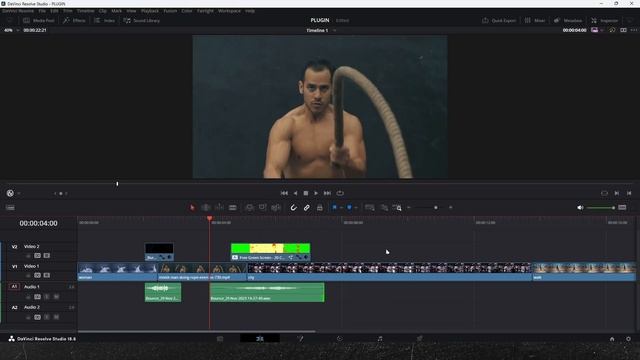Click Full Extent Zoom icon
640x360 pixels.
[x=370, y=208]
